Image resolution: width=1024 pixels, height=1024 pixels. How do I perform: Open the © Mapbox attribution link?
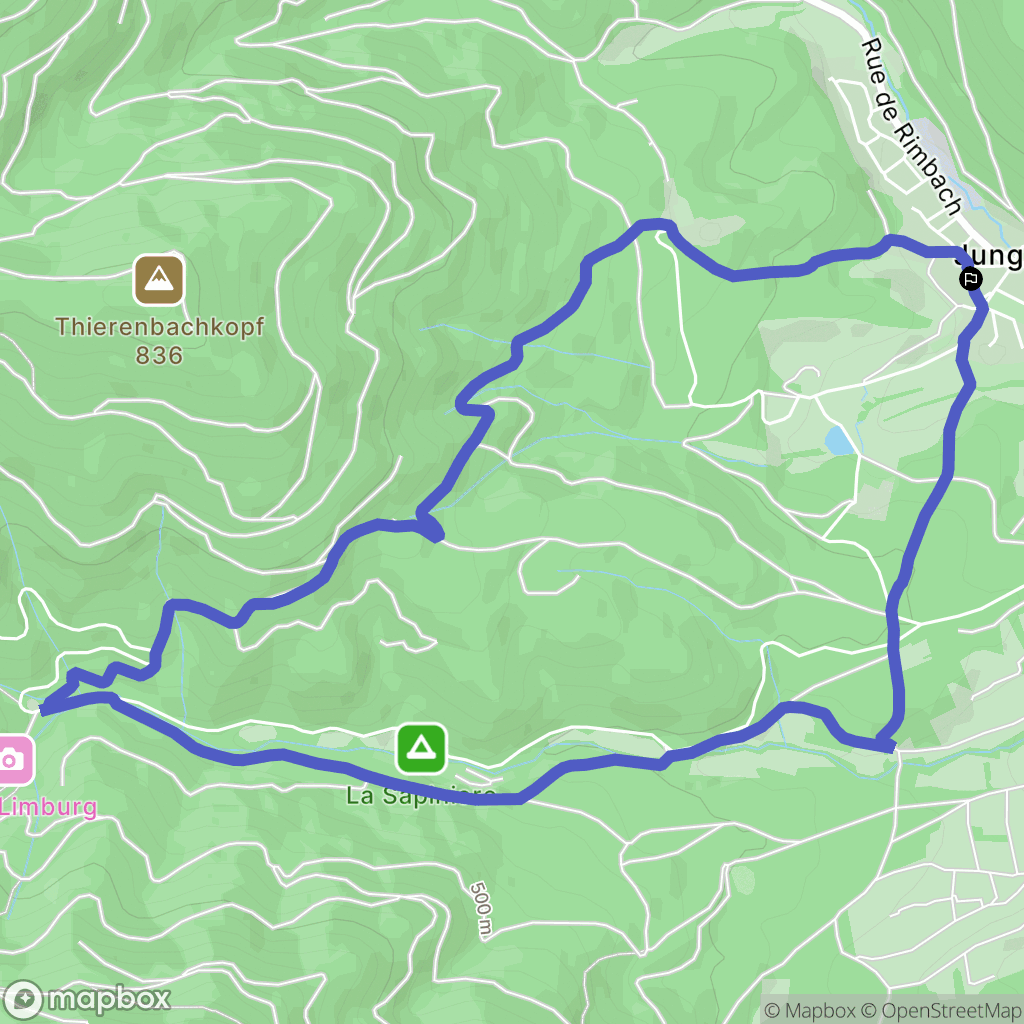(x=809, y=1010)
